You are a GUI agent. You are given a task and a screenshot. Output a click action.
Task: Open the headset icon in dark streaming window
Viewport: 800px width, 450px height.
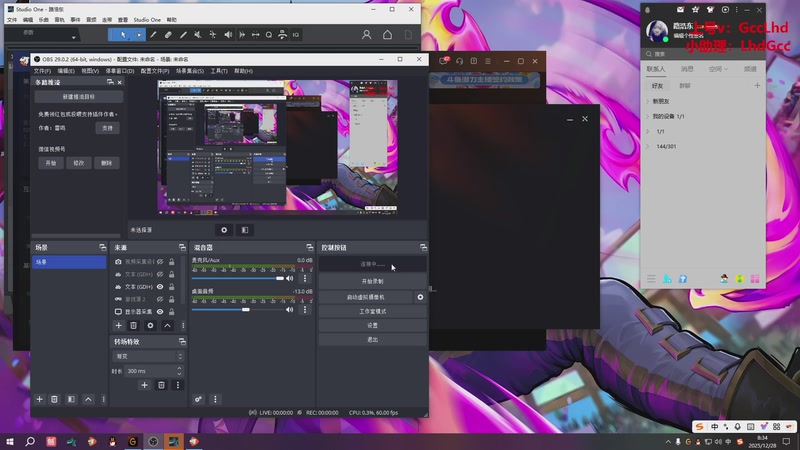tap(459, 61)
